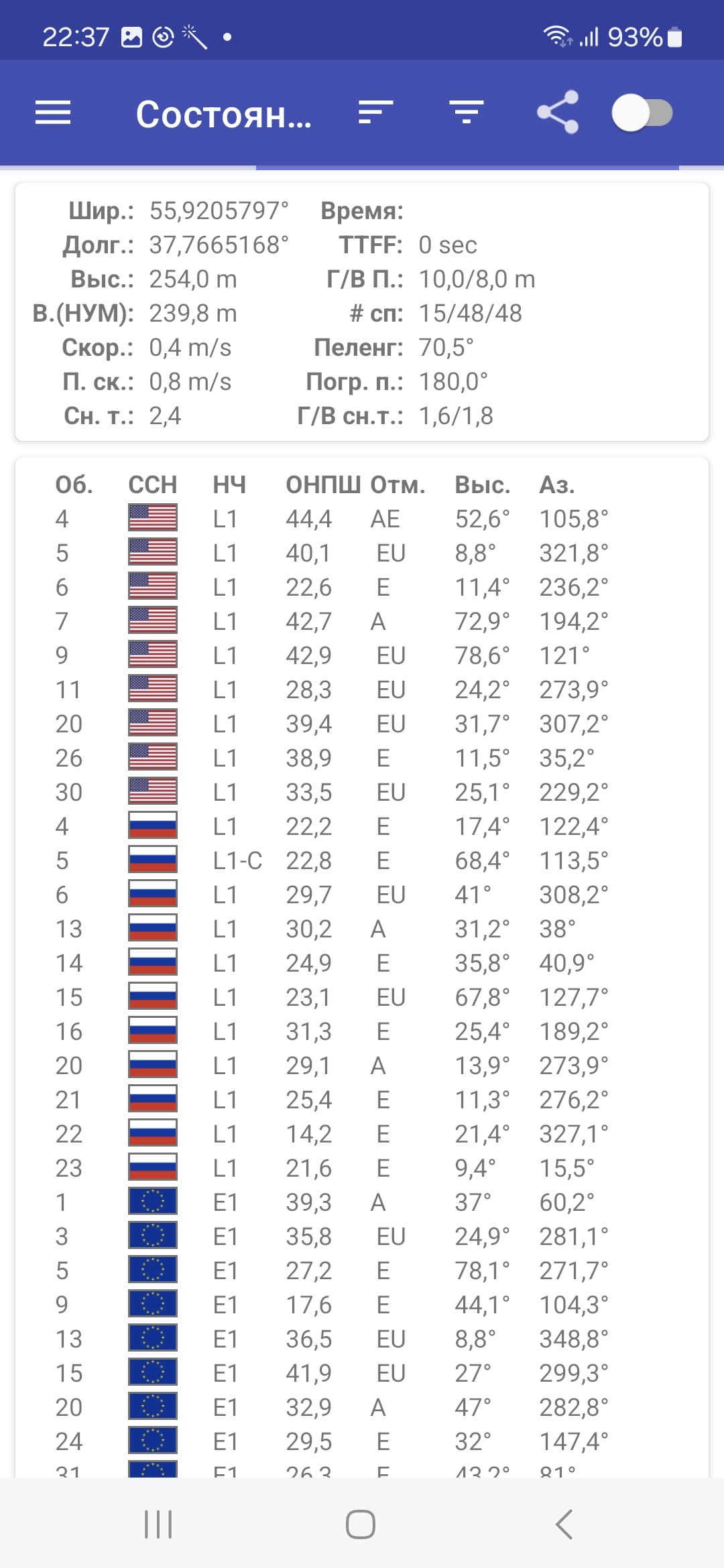Tap the latitude value 55,9205797°
Viewport: 724px width, 1568px height.
219,210
